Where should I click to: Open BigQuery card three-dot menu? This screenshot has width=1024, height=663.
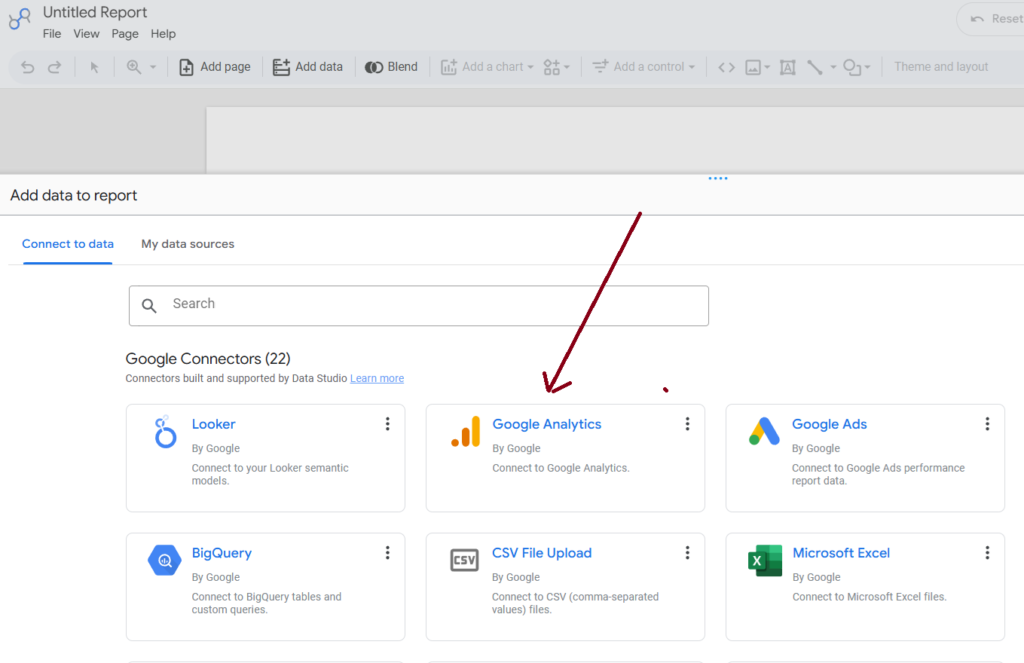coord(387,553)
